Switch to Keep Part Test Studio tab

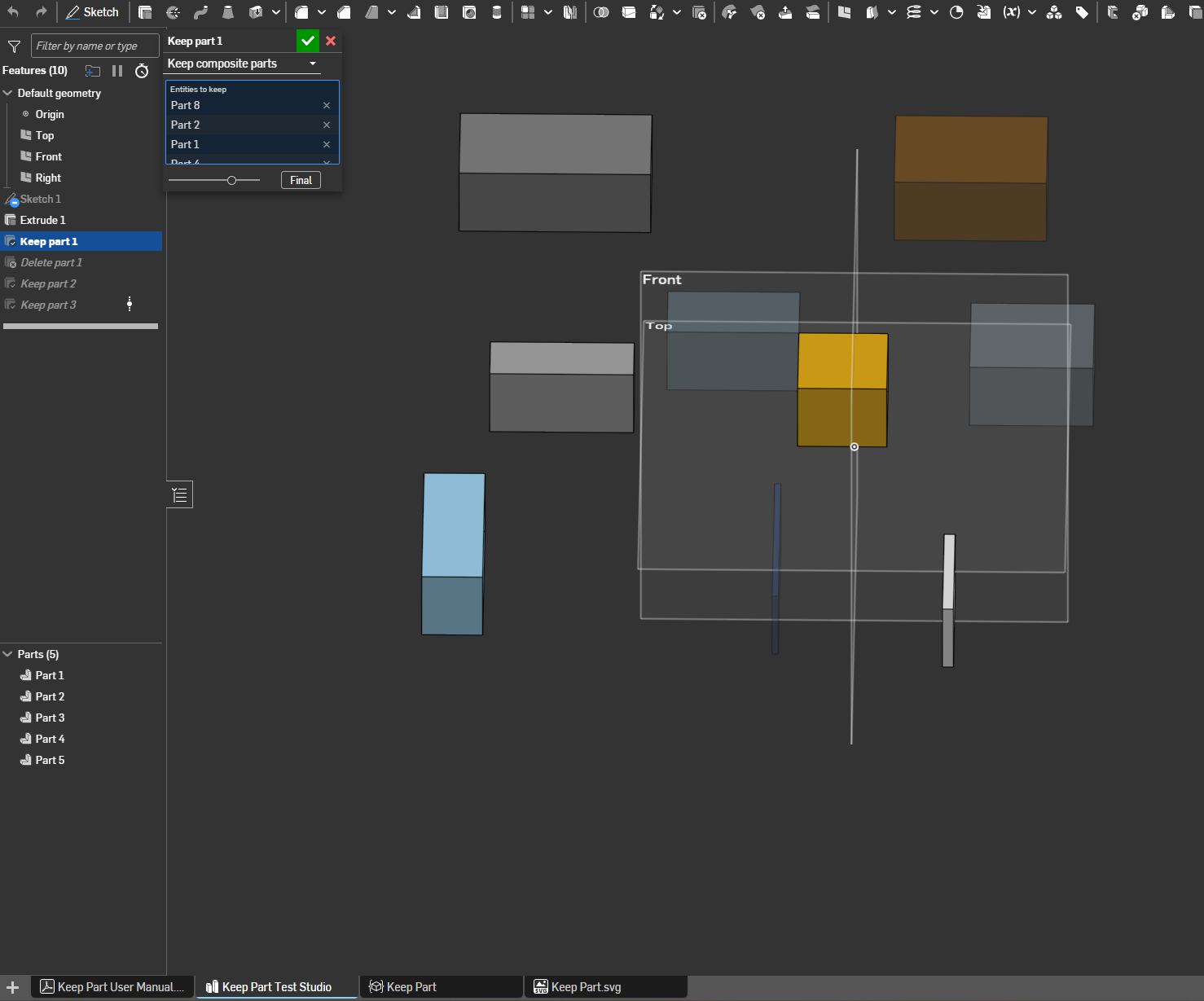point(277,987)
